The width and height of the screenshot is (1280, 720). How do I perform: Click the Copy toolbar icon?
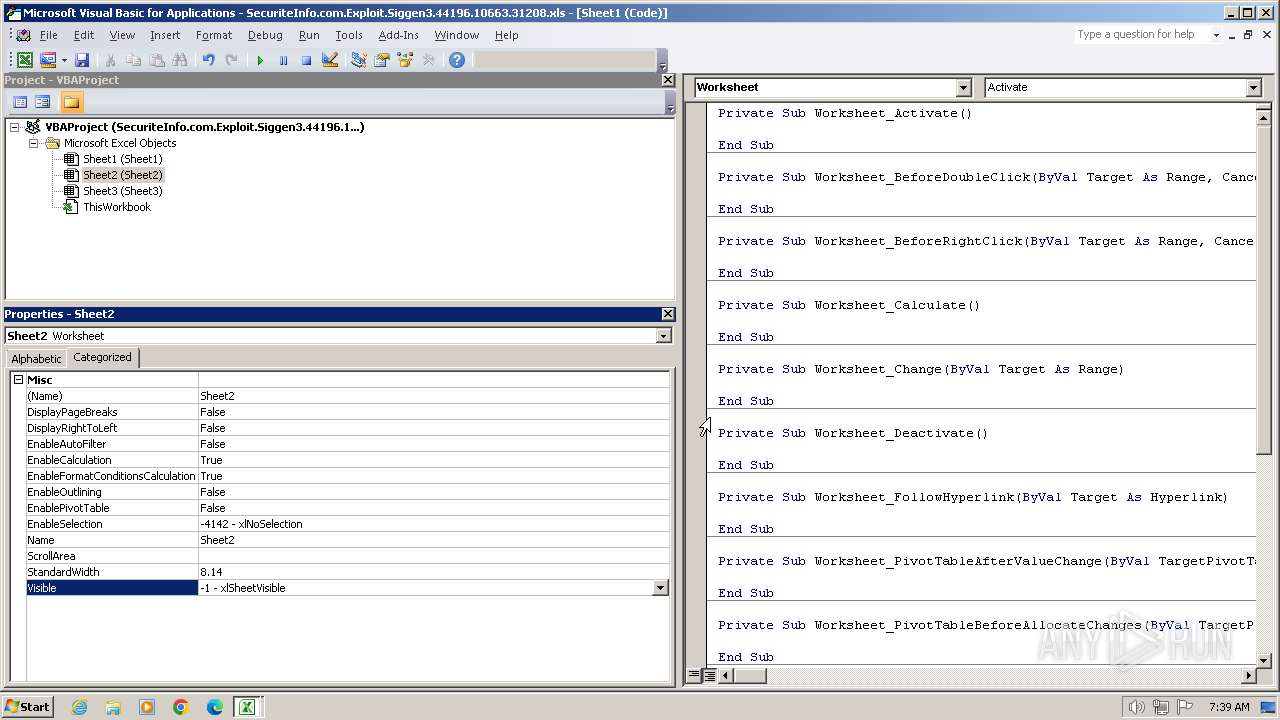coord(134,61)
